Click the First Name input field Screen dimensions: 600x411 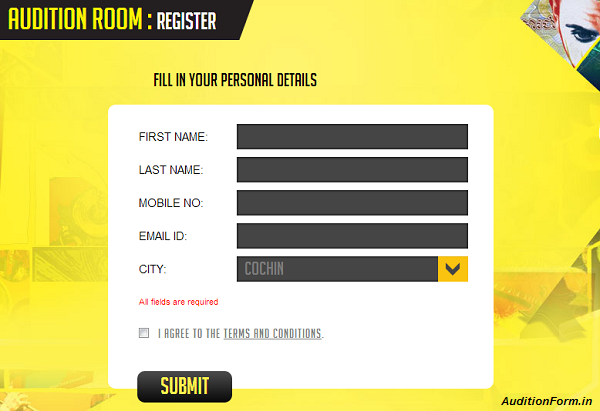pos(352,136)
